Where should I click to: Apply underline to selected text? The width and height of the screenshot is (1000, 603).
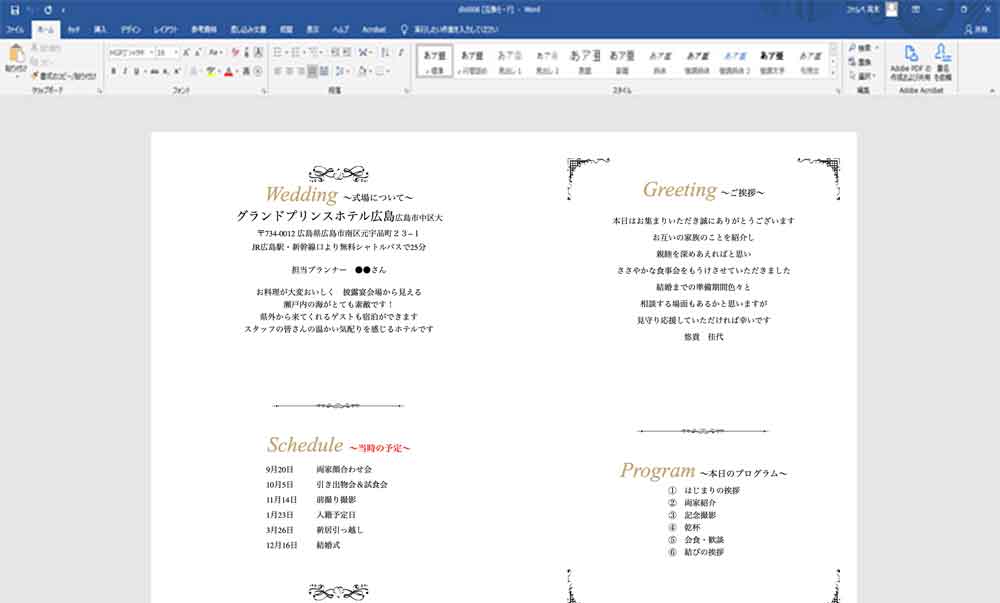click(x=136, y=70)
